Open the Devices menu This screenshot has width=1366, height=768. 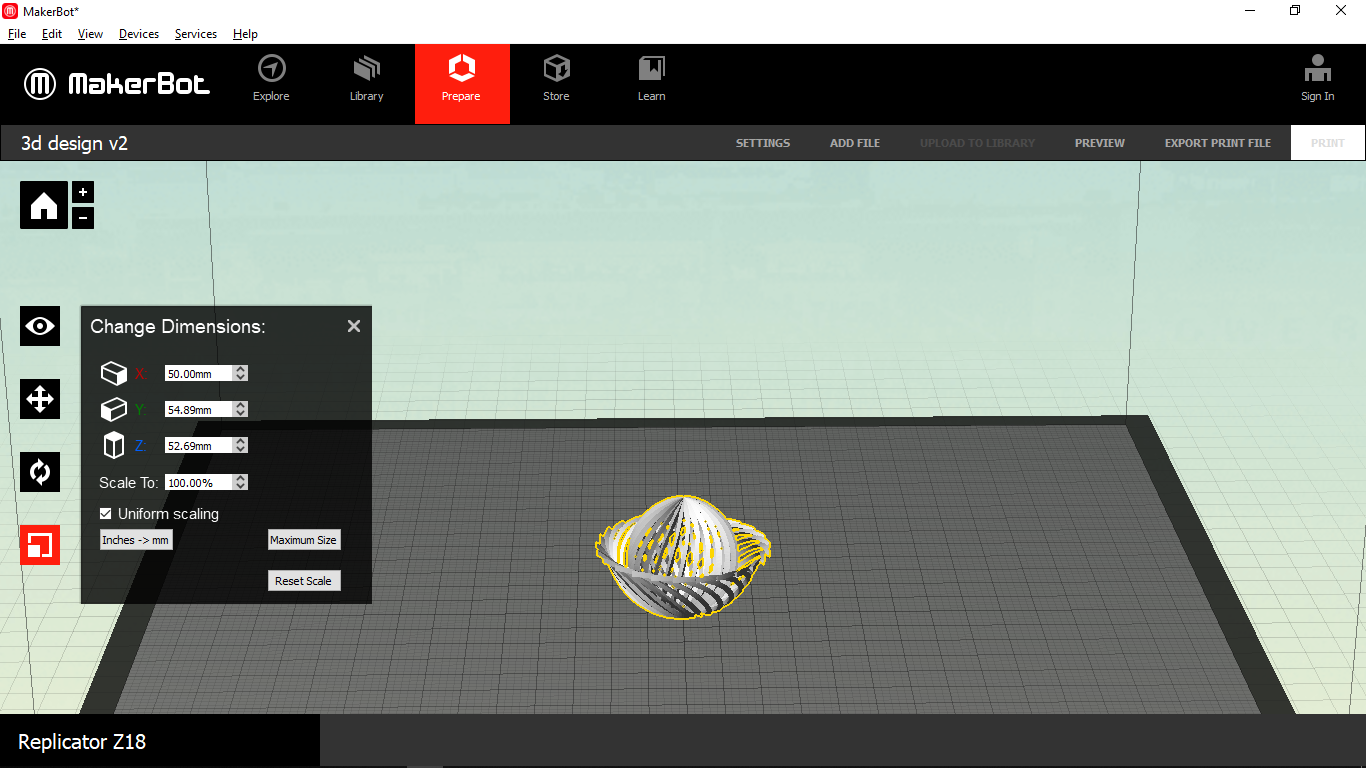pos(139,34)
